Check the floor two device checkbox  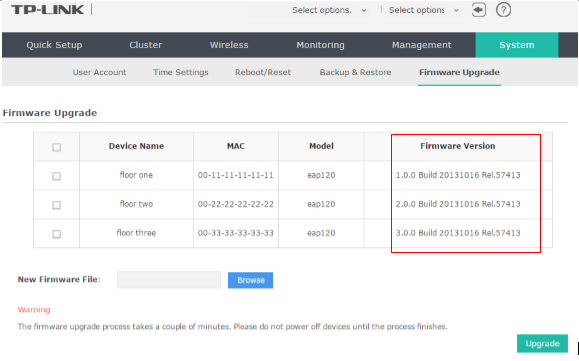pyautogui.click(x=56, y=205)
